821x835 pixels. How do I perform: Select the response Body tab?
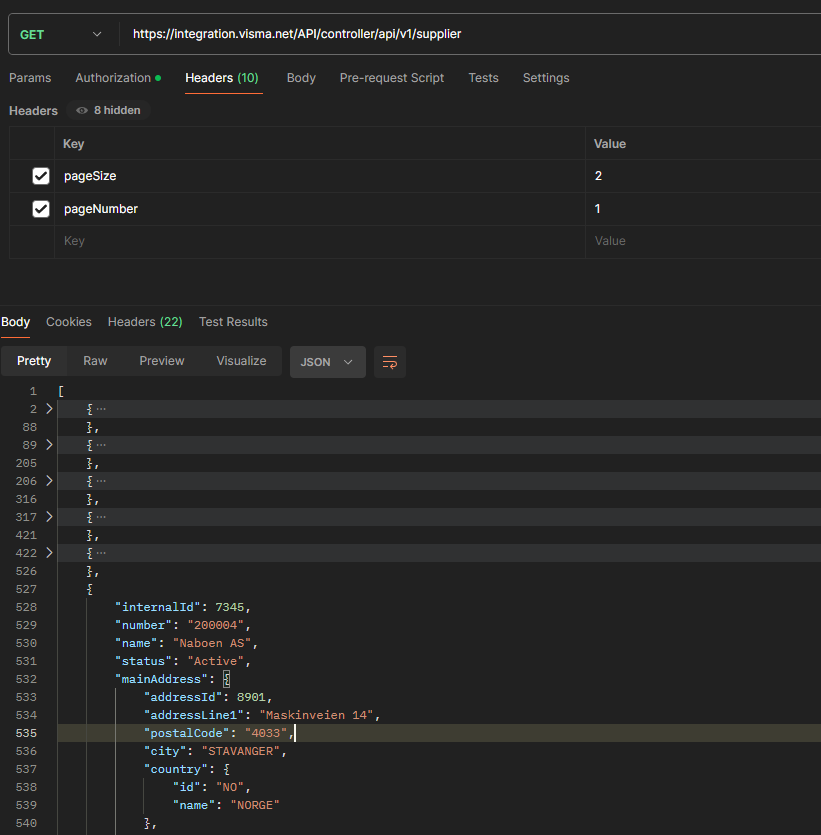pyautogui.click(x=15, y=322)
